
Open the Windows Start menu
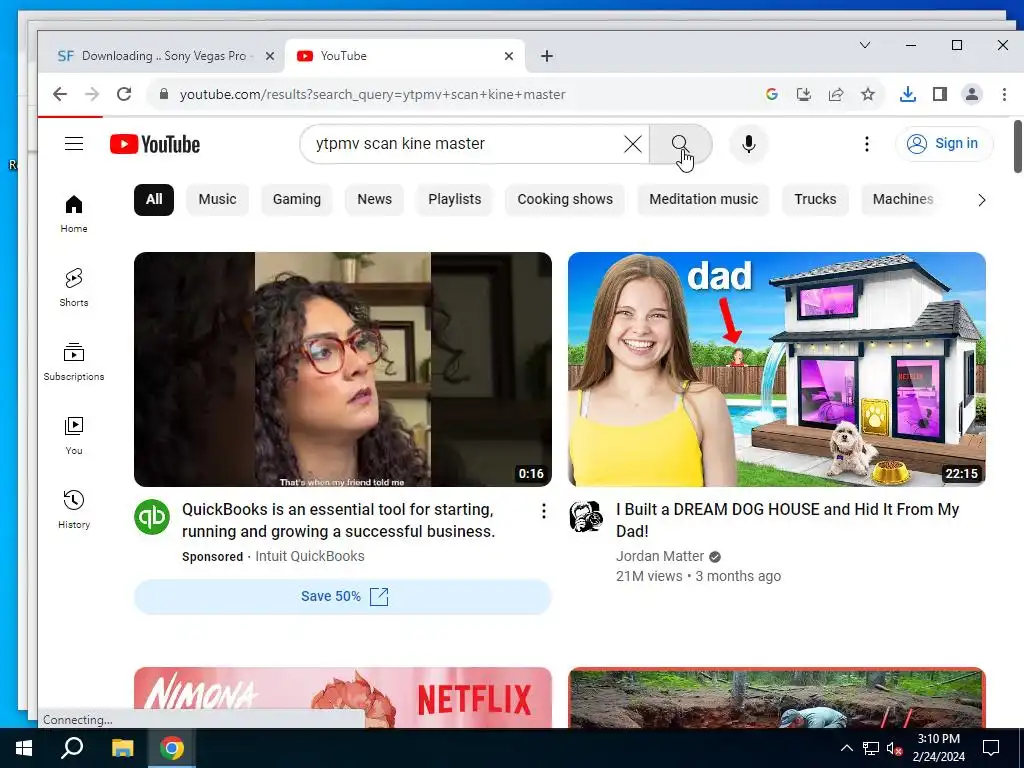click(x=24, y=748)
